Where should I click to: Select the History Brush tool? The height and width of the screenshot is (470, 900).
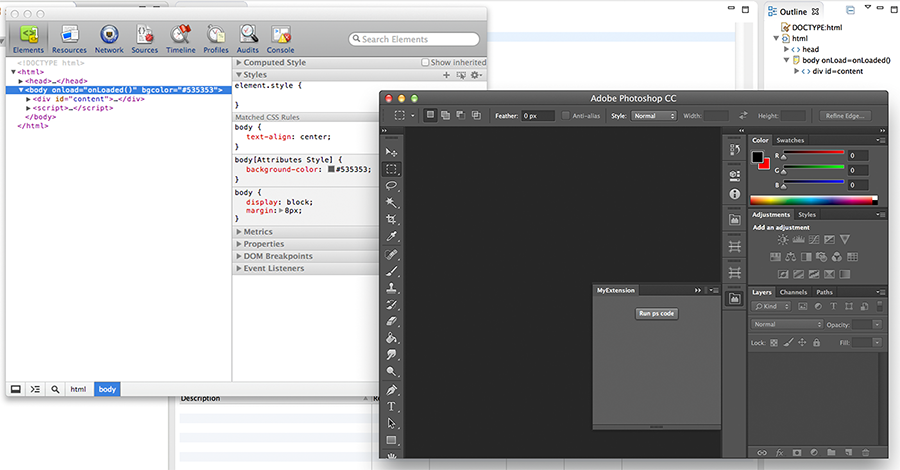pyautogui.click(x=391, y=305)
